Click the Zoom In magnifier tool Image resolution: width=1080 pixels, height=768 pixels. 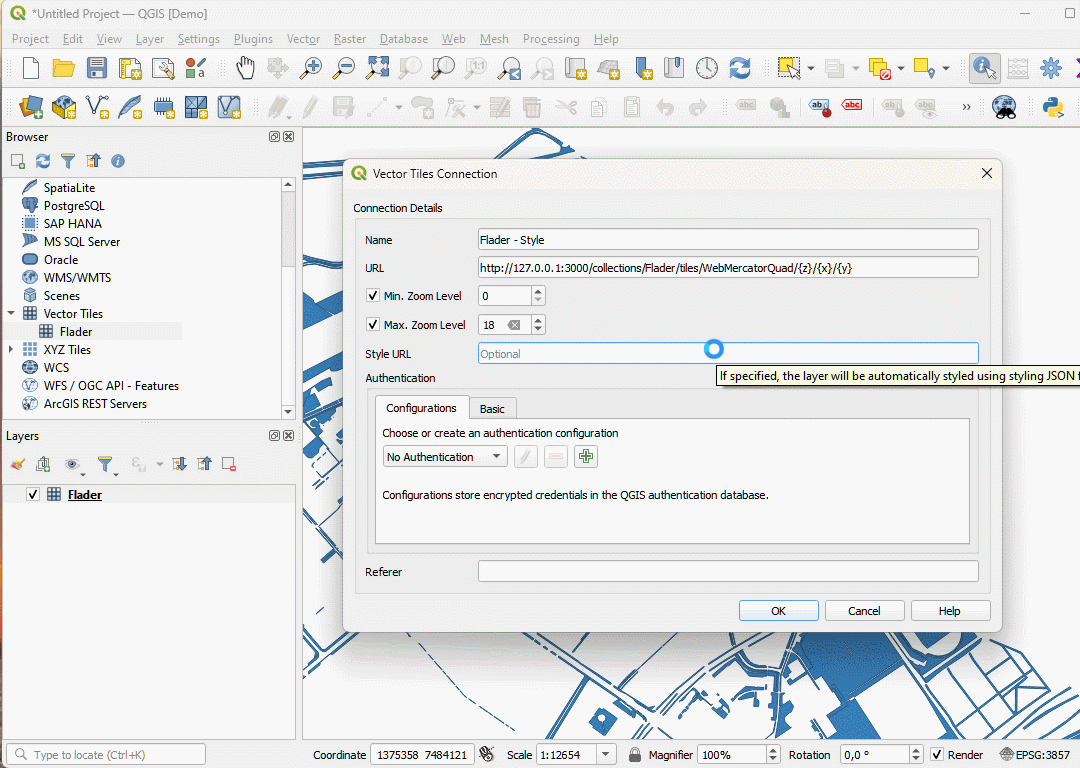pyautogui.click(x=311, y=68)
